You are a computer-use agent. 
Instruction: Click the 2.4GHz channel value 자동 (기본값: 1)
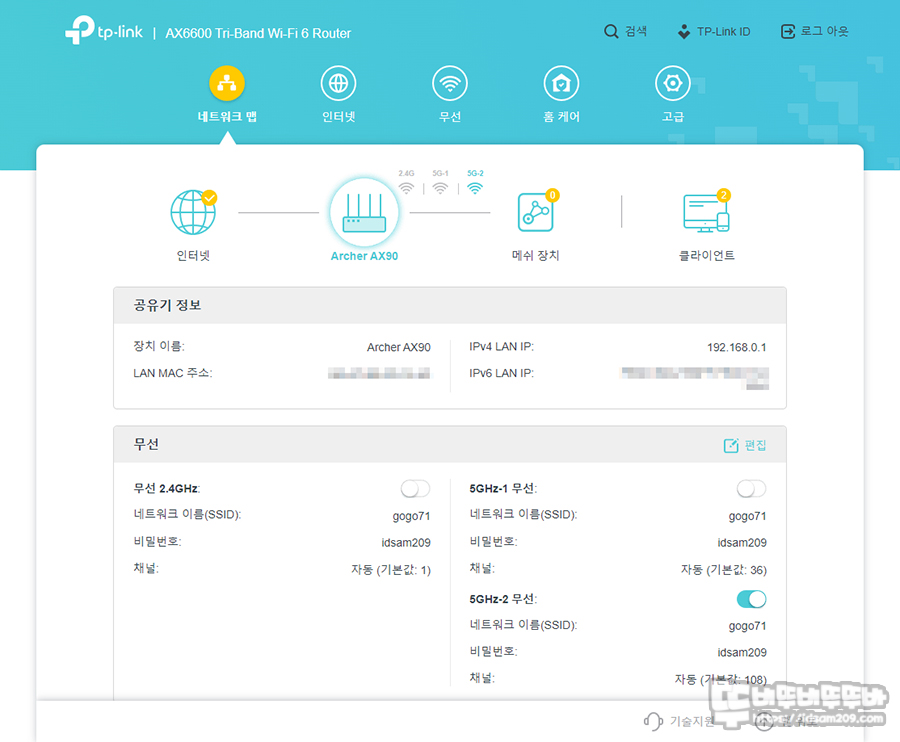tap(391, 570)
